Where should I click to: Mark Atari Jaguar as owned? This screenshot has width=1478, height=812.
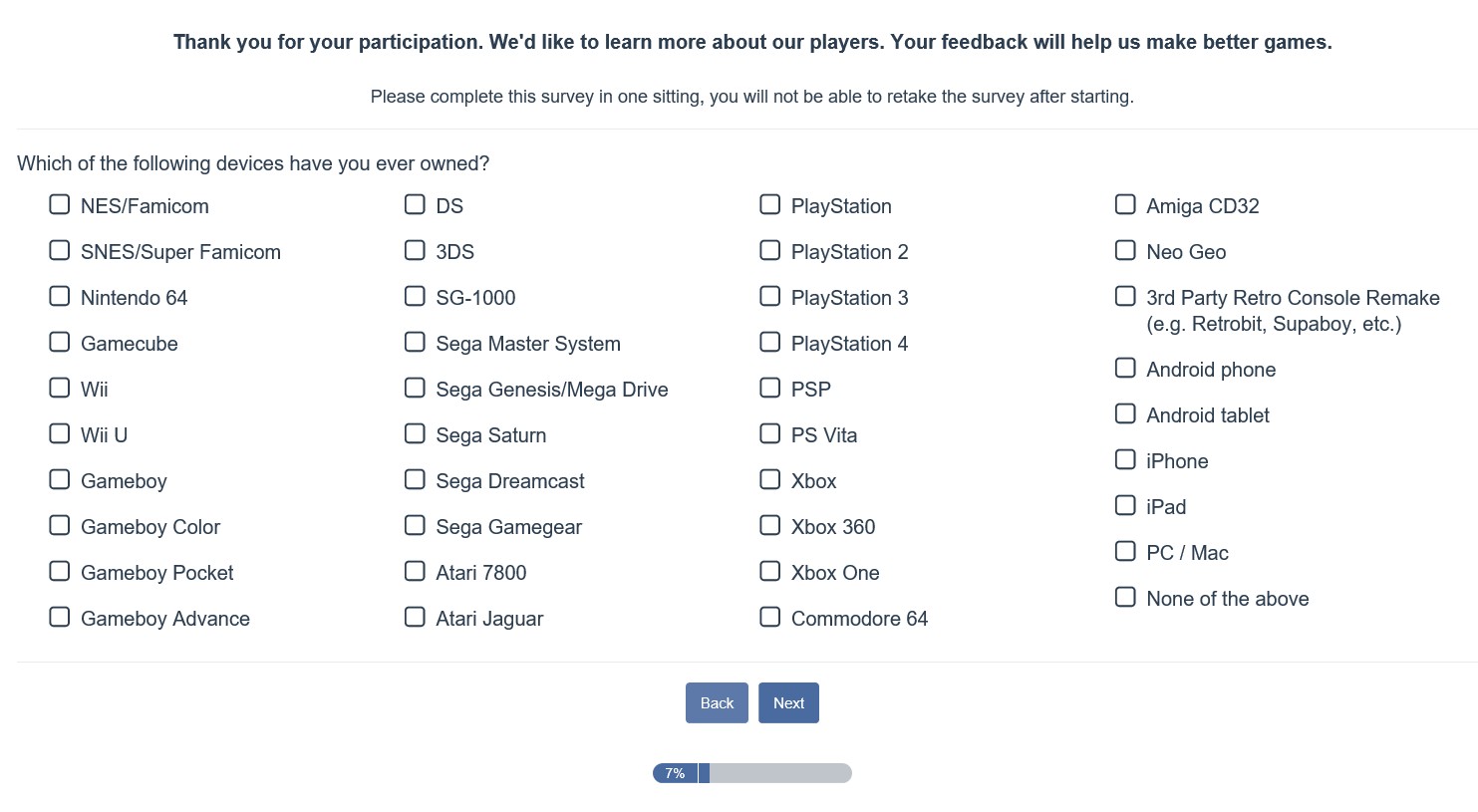pyautogui.click(x=415, y=618)
